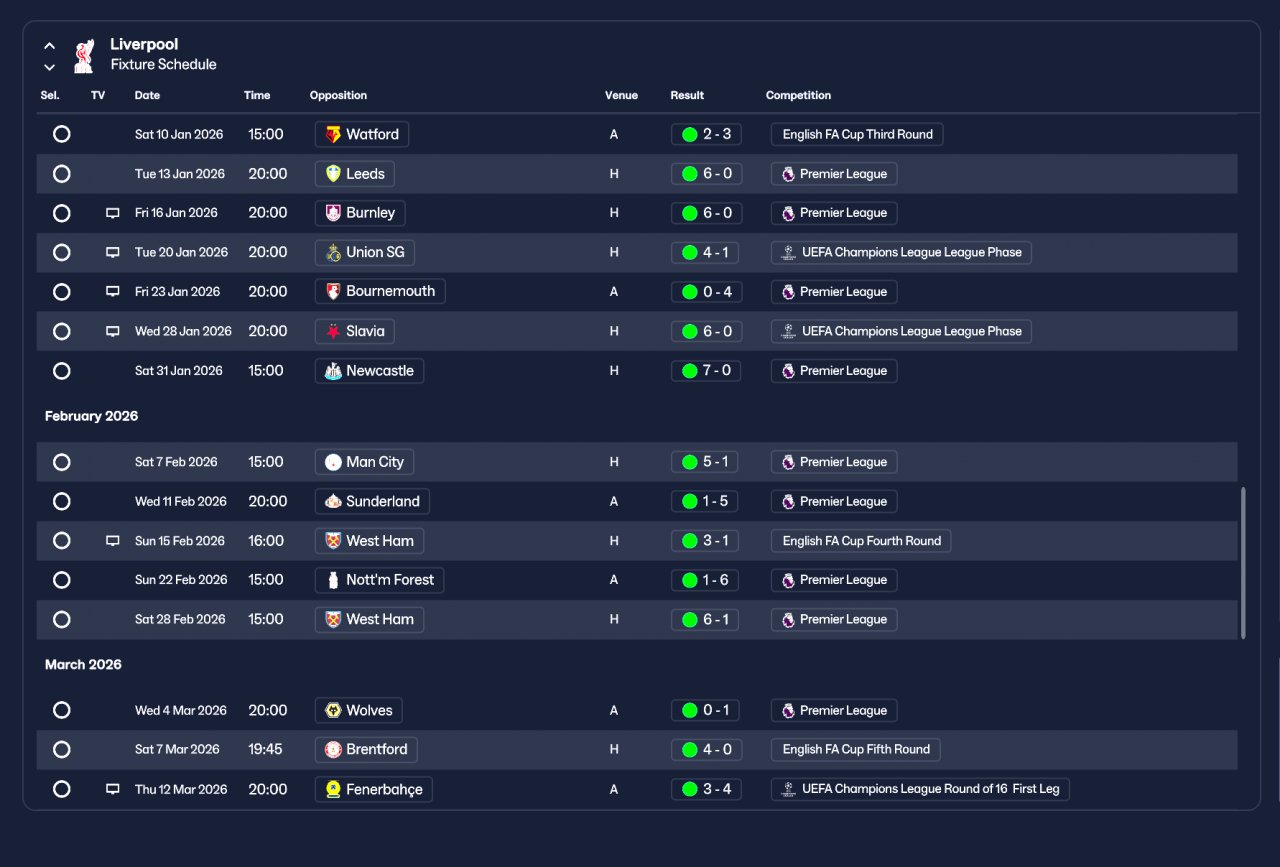The image size is (1280, 867).
Task: Click the down chevron beside Liverpool
Action: (x=49, y=68)
